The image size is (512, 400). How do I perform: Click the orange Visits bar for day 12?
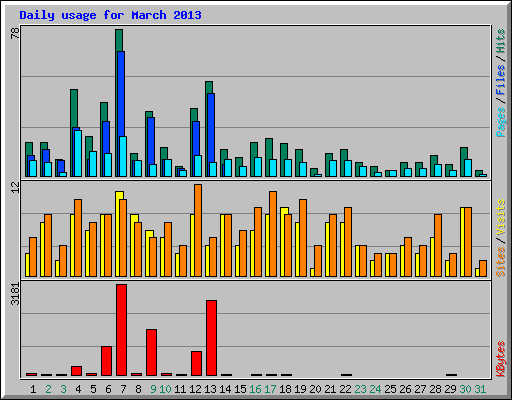point(198,230)
